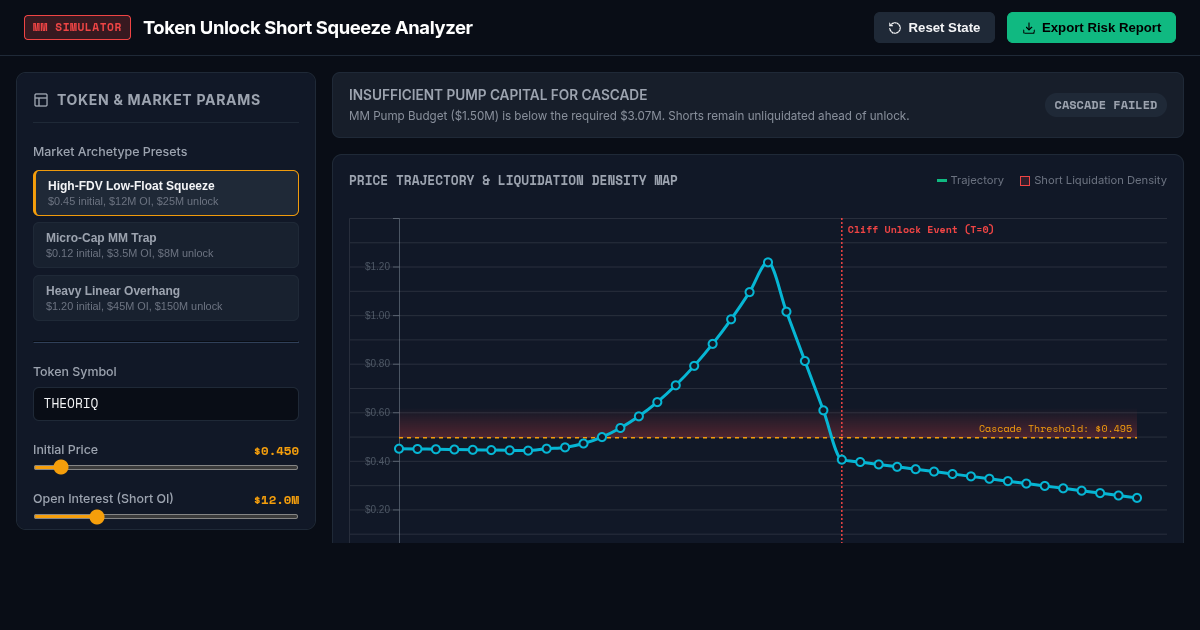1200x630 pixels.
Task: Click the peak trajectory point near $1.20
Action: (x=768, y=262)
